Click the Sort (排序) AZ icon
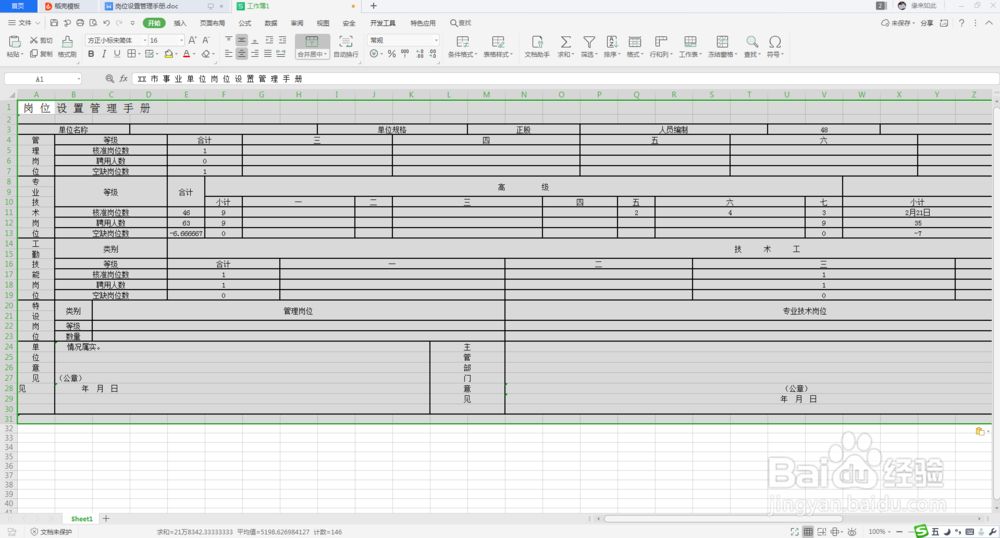 (x=612, y=42)
